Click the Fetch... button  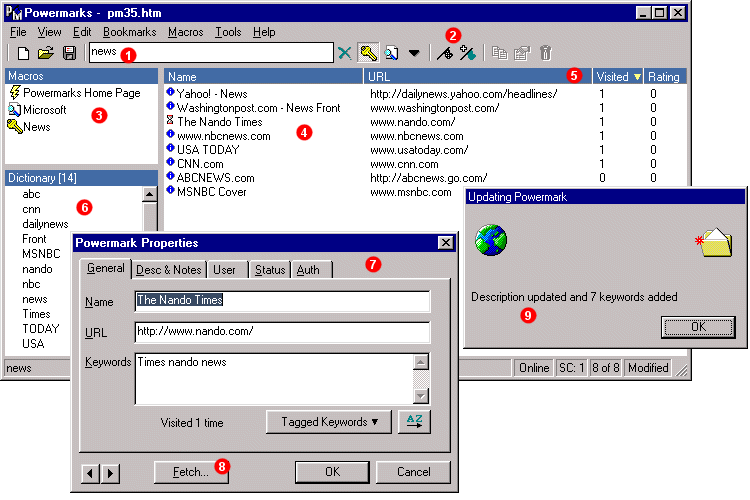(191, 472)
